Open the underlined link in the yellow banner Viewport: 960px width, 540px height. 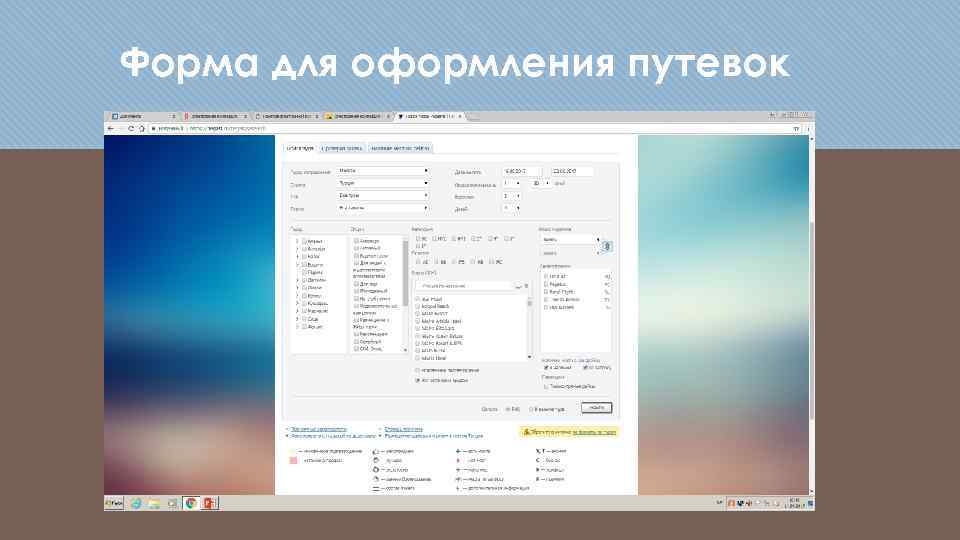point(594,432)
